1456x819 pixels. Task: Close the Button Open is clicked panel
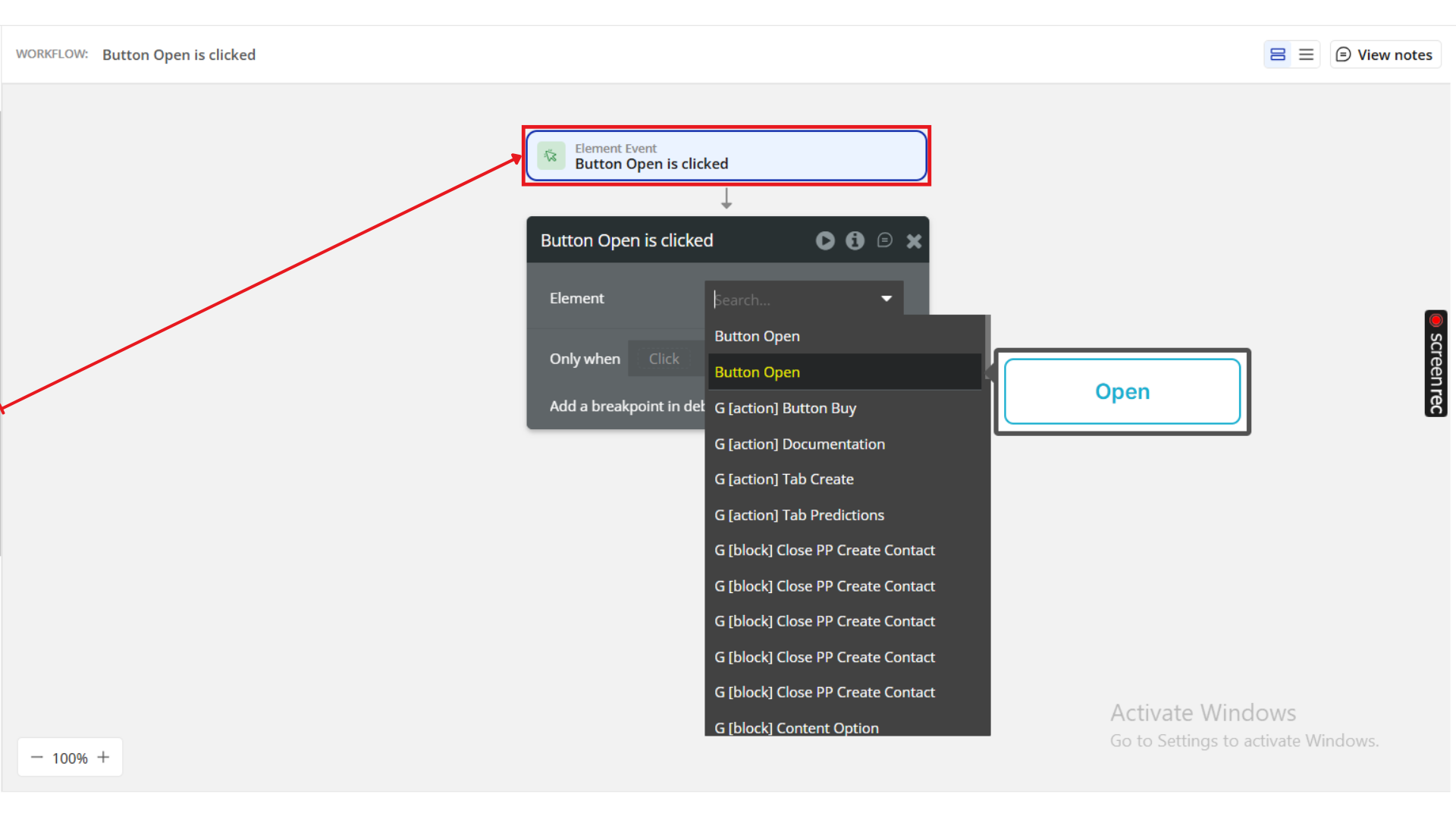tap(914, 241)
